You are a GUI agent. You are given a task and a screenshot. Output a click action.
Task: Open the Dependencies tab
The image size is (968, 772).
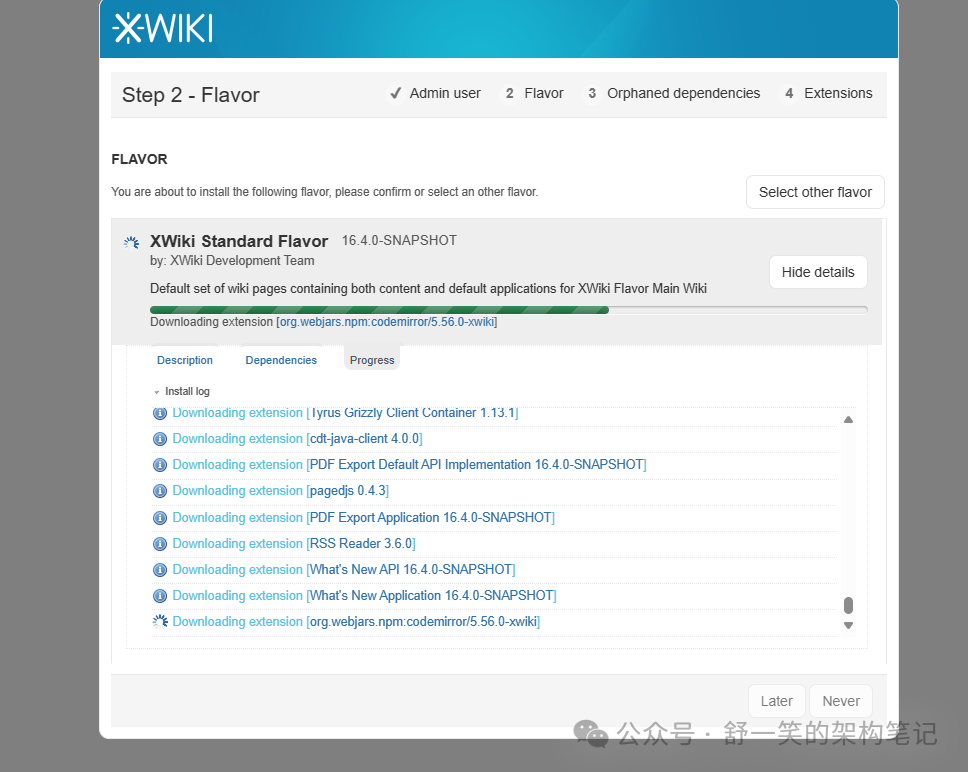281,360
